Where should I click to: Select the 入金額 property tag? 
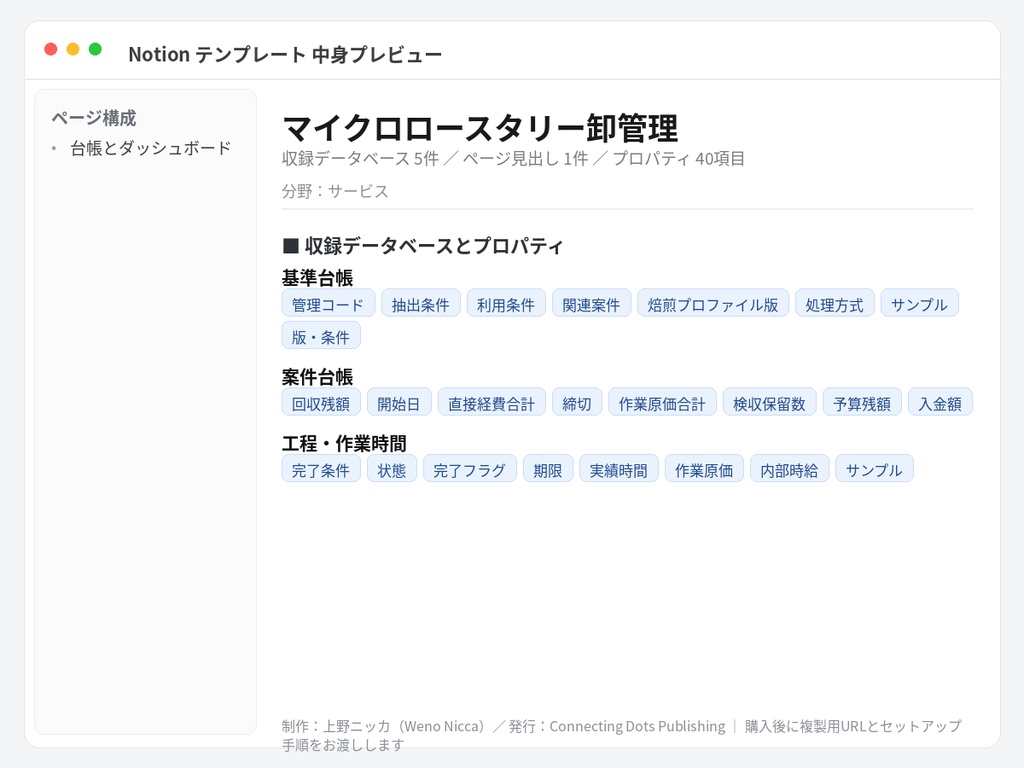(x=940, y=402)
